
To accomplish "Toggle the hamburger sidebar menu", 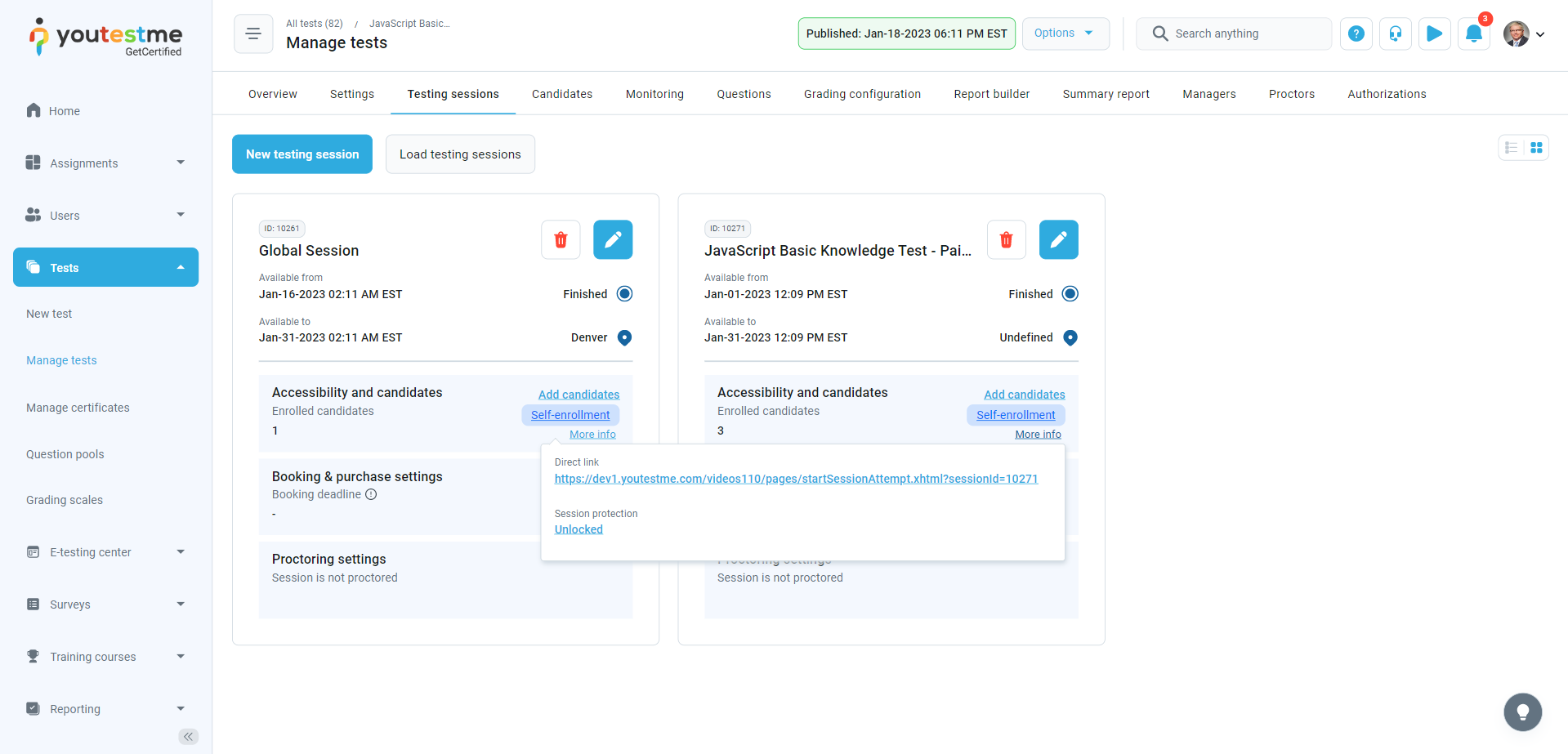I will click(x=253, y=33).
